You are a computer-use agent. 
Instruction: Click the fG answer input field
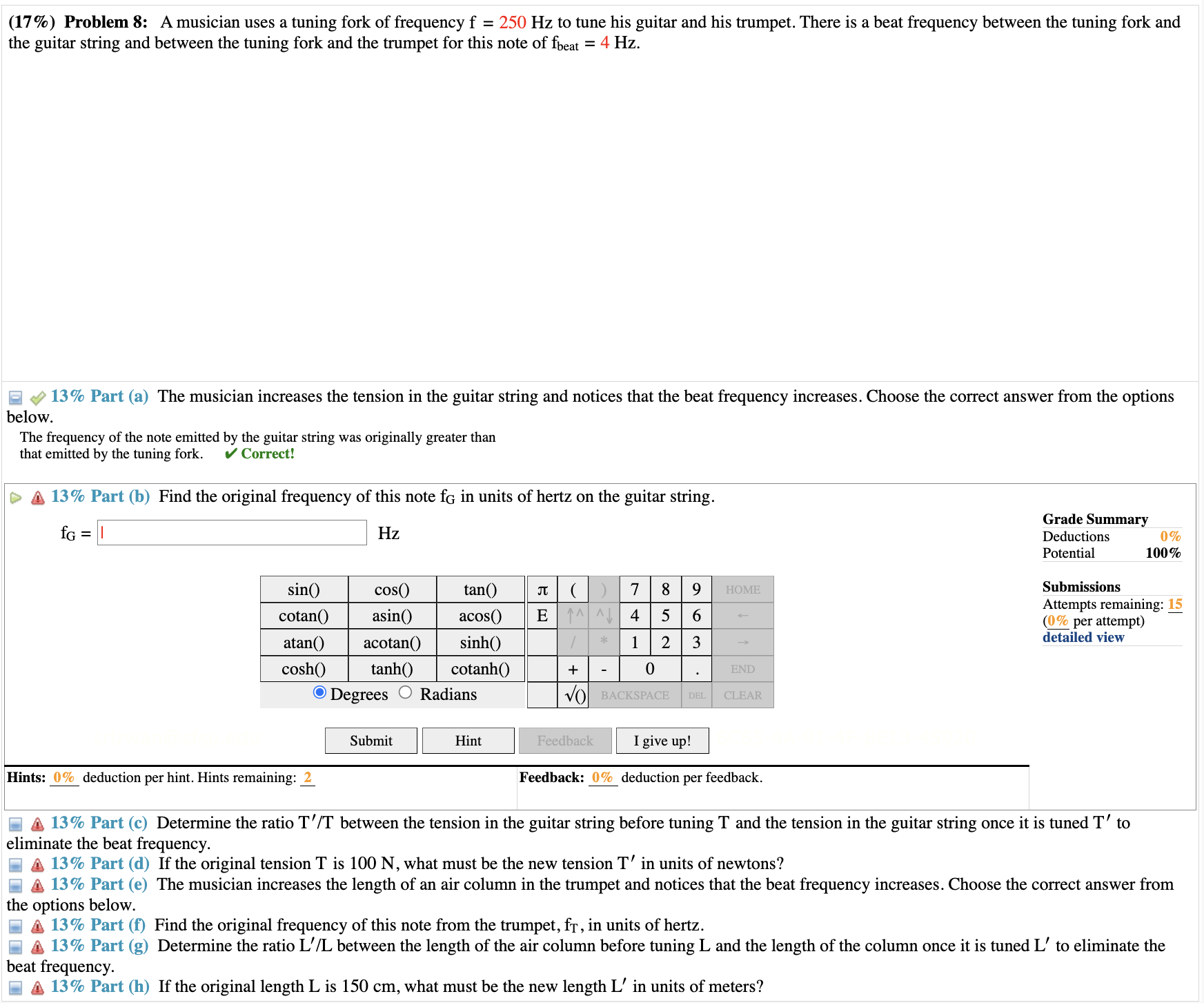[x=232, y=532]
